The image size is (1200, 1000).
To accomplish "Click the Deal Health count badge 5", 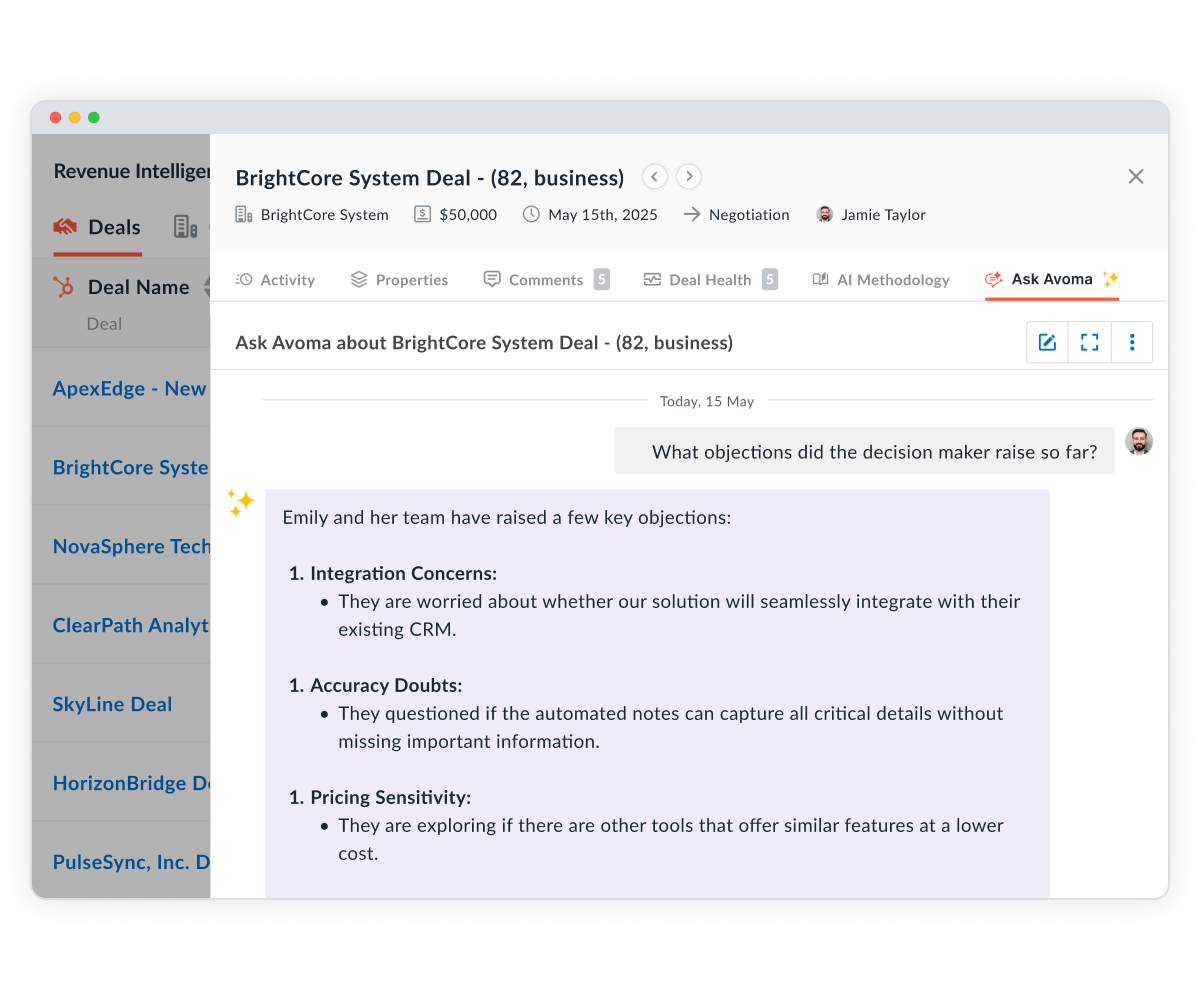I will 769,280.
